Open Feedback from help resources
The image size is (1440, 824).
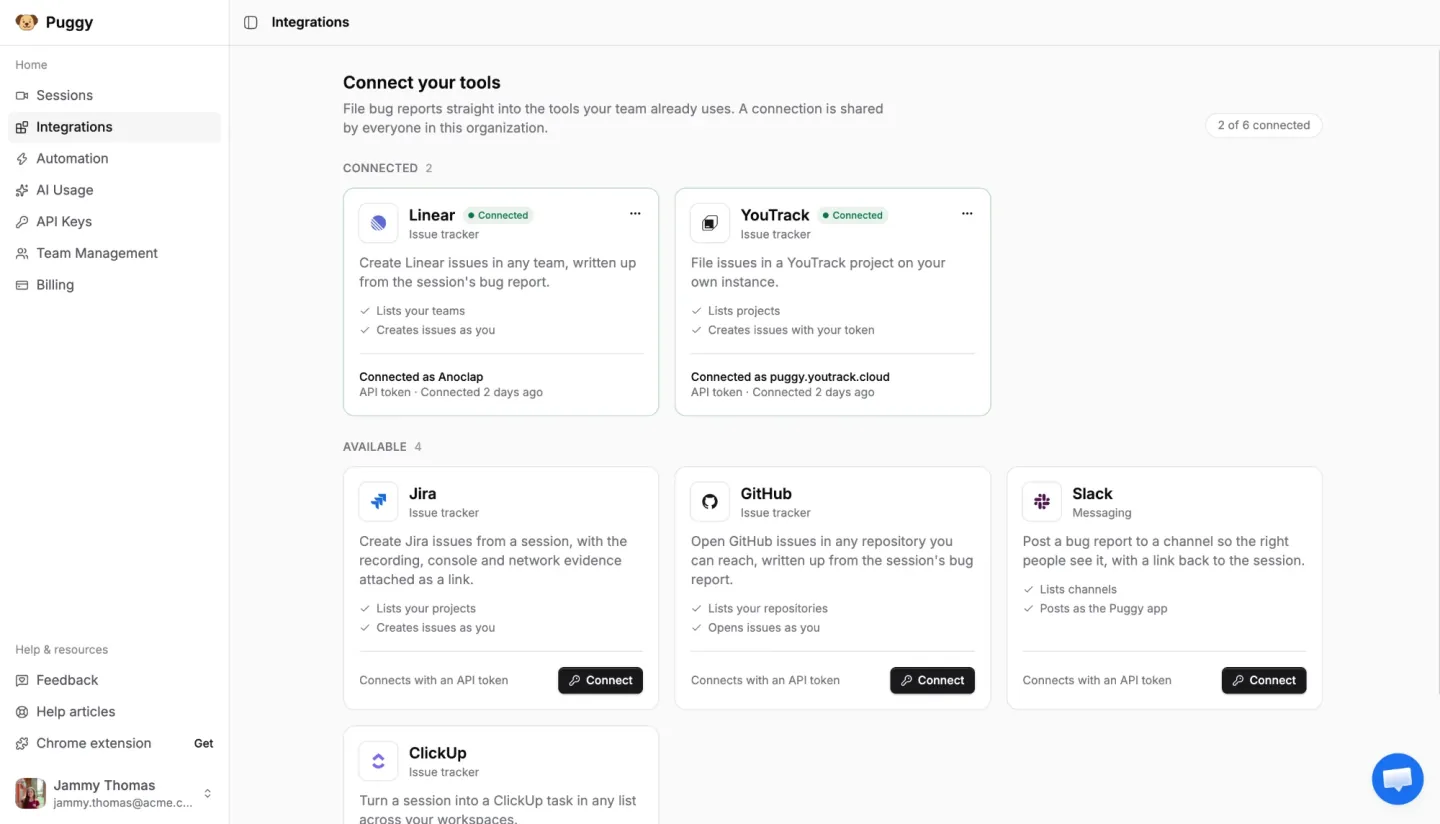tap(114, 680)
